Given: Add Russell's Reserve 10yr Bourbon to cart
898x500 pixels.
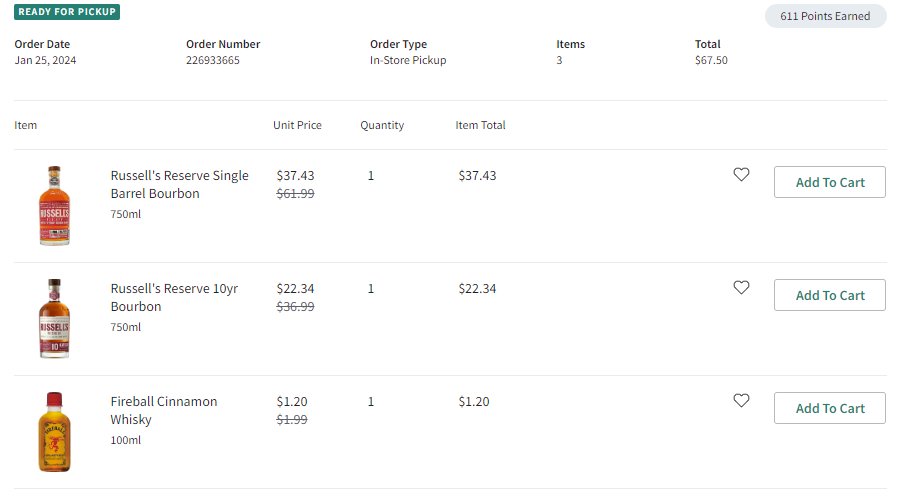Looking at the screenshot, I should [x=829, y=295].
